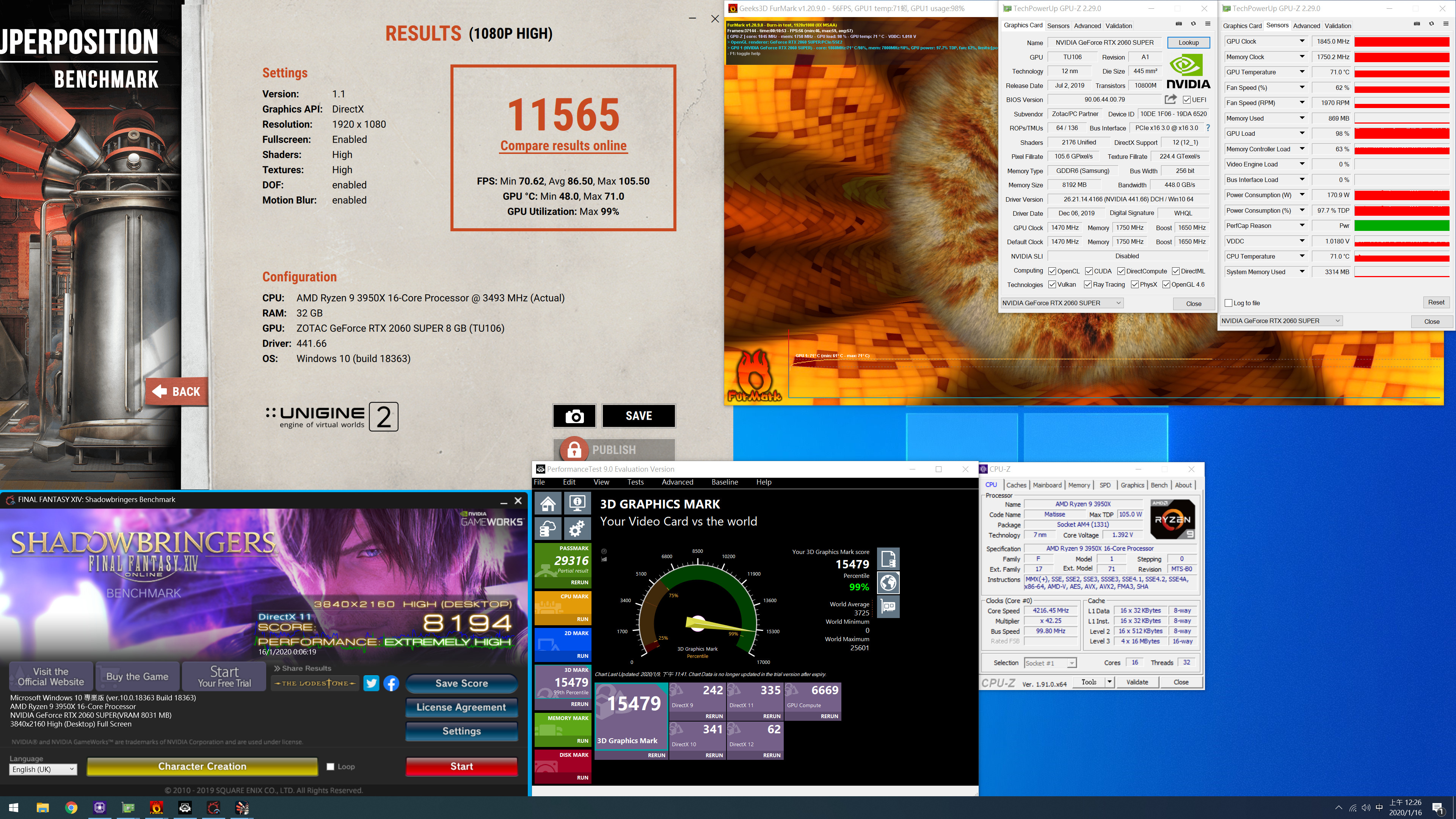This screenshot has height=819, width=1456.
Task: Share FFXIV score on Twitter icon
Action: point(371,683)
